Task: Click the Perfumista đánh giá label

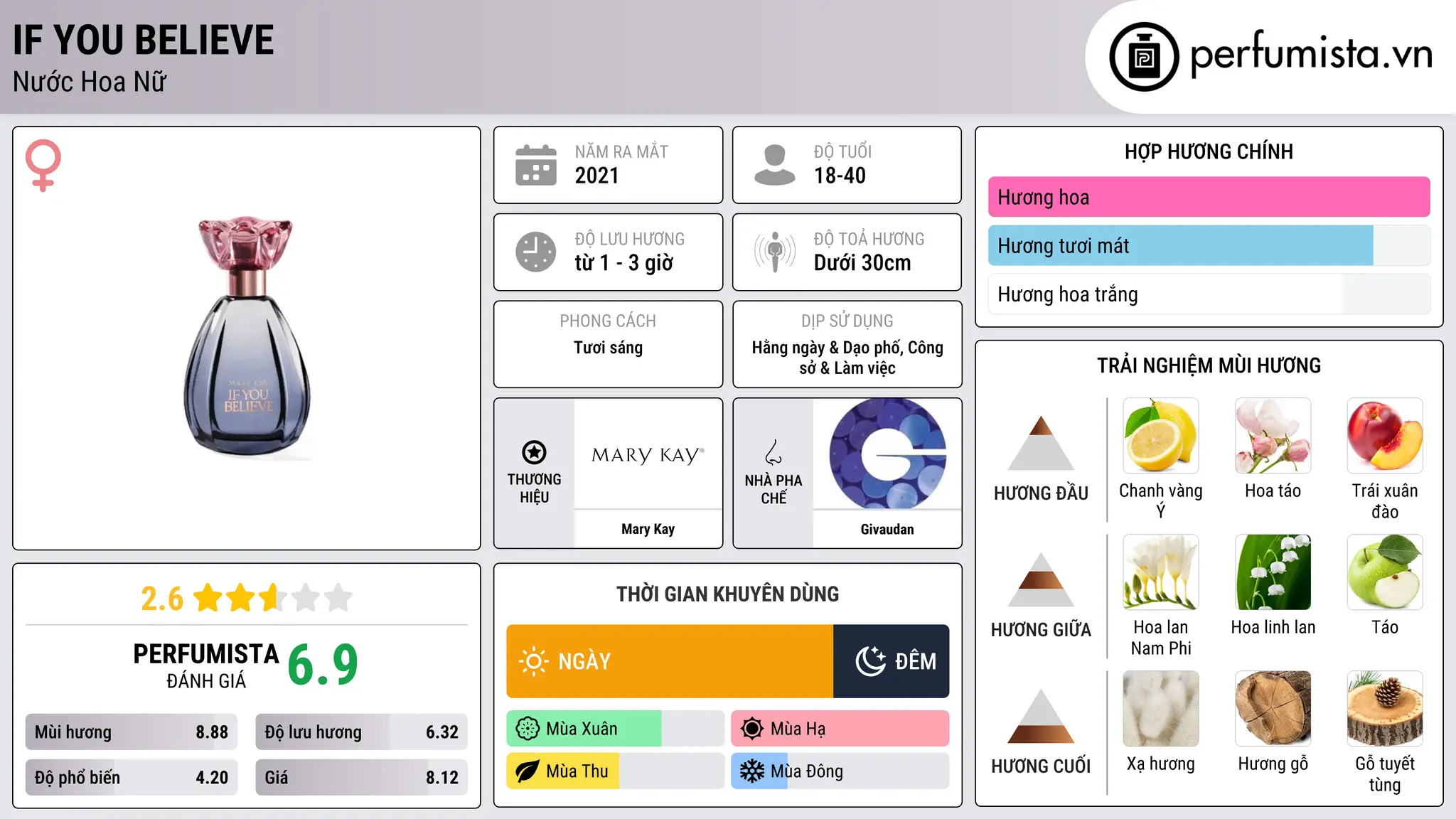Action: point(206,665)
